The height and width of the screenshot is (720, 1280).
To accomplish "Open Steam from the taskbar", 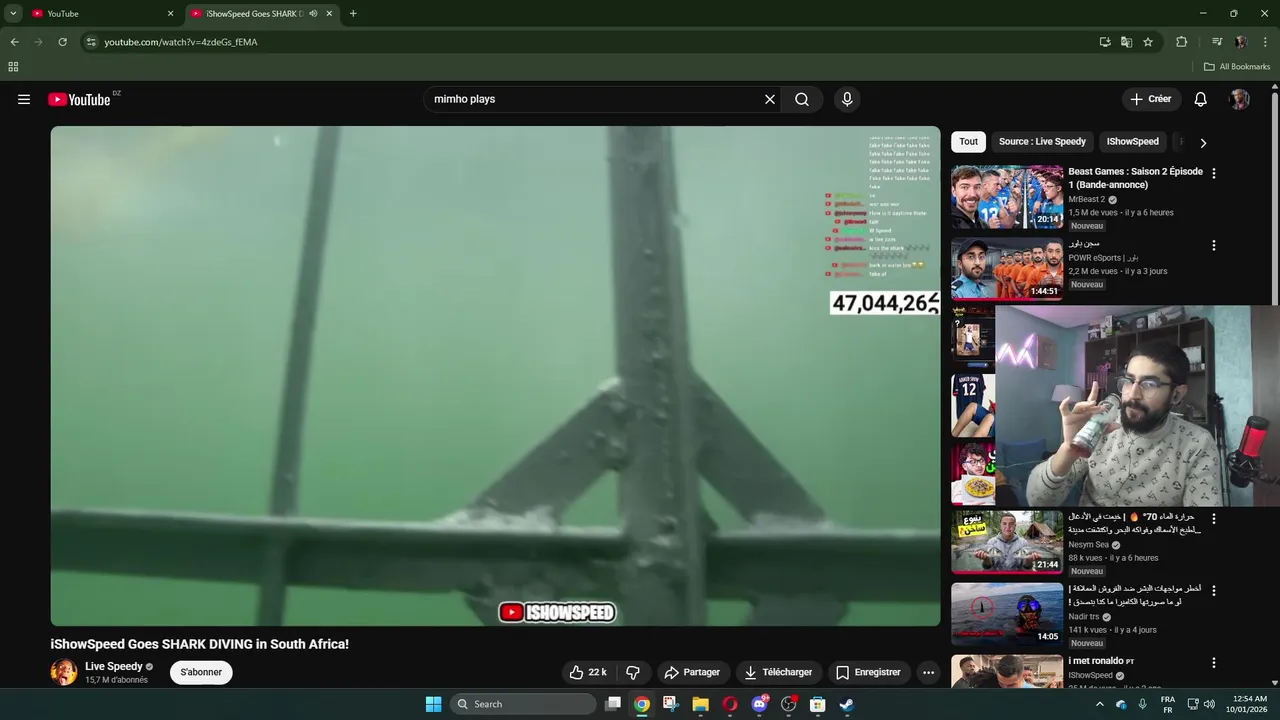I will 846,704.
